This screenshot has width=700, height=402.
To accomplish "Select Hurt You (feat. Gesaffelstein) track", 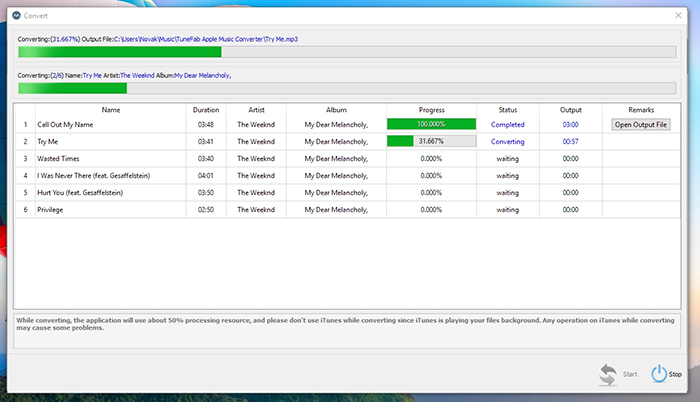I will point(80,193).
